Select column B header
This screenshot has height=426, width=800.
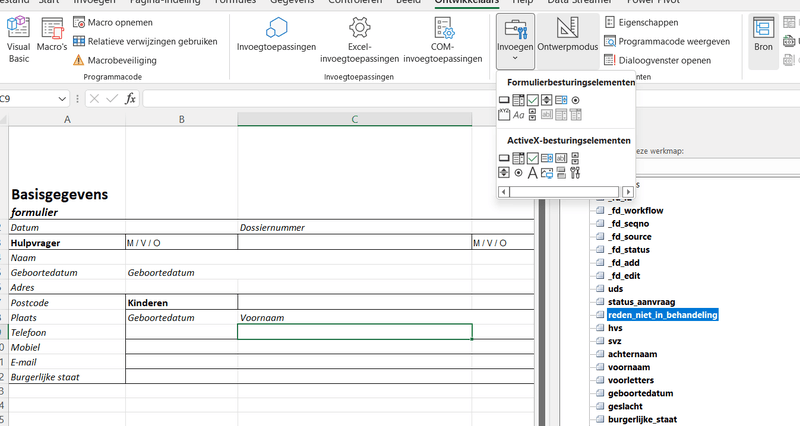point(182,119)
